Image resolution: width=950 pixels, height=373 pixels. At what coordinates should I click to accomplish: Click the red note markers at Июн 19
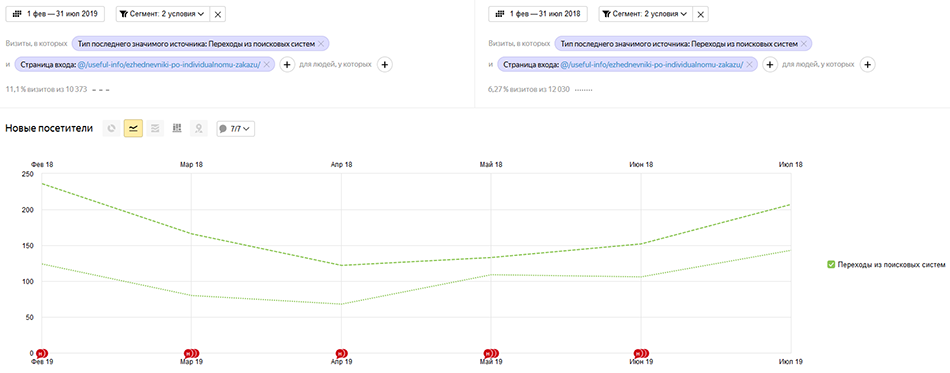point(642,353)
